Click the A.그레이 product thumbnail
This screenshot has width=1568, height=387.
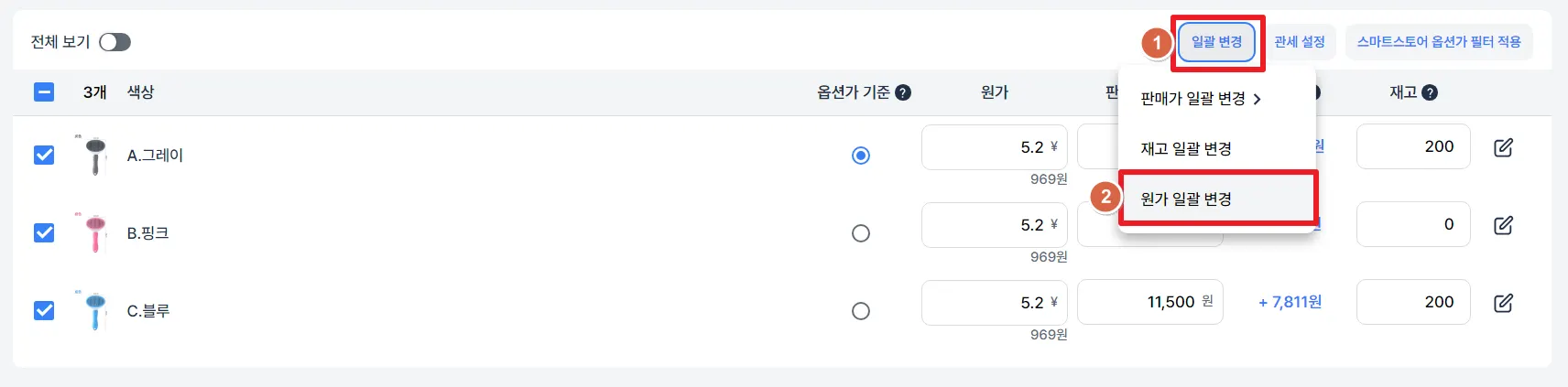point(95,155)
